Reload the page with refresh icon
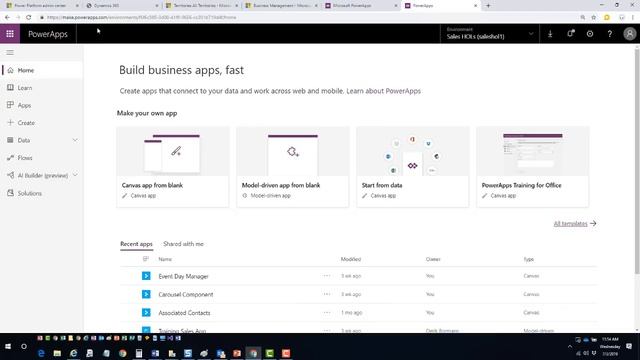This screenshot has width=640, height=360. tap(29, 17)
